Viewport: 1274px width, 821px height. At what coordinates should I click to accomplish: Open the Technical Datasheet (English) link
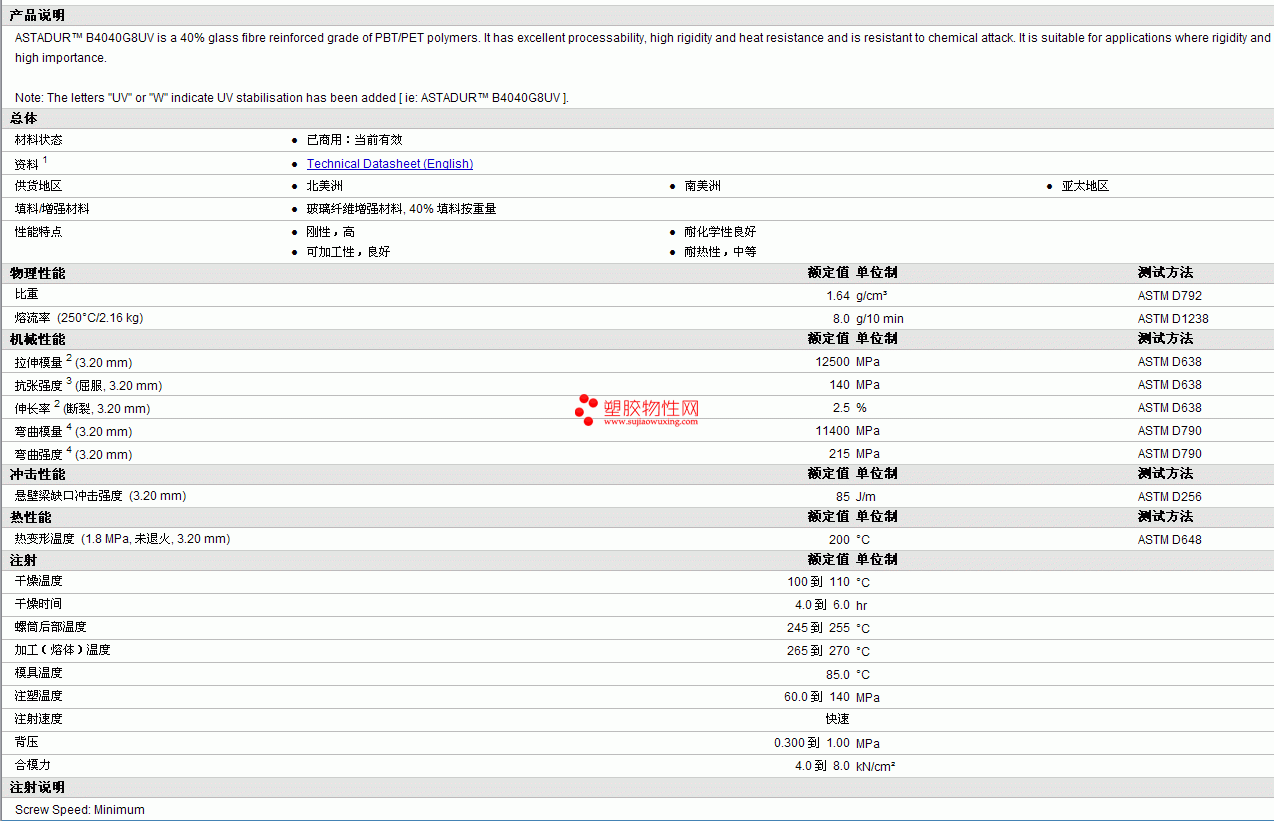(390, 164)
